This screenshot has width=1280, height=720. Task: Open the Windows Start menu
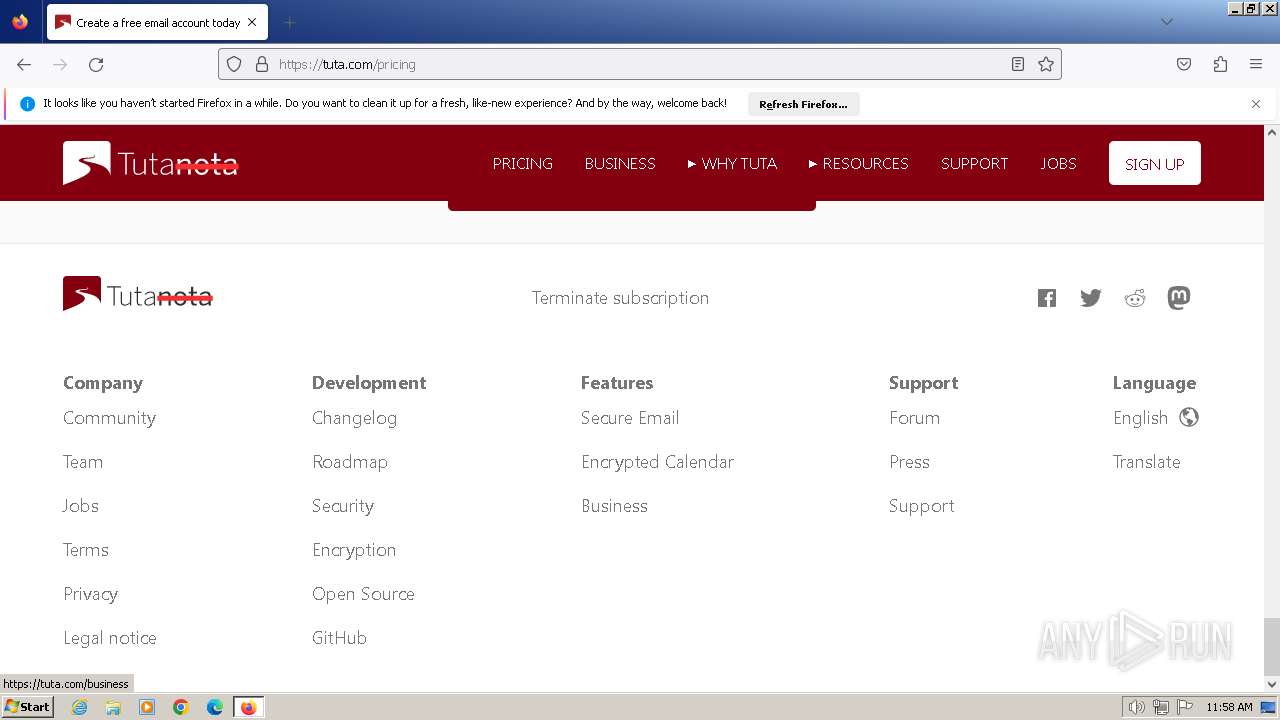27,707
